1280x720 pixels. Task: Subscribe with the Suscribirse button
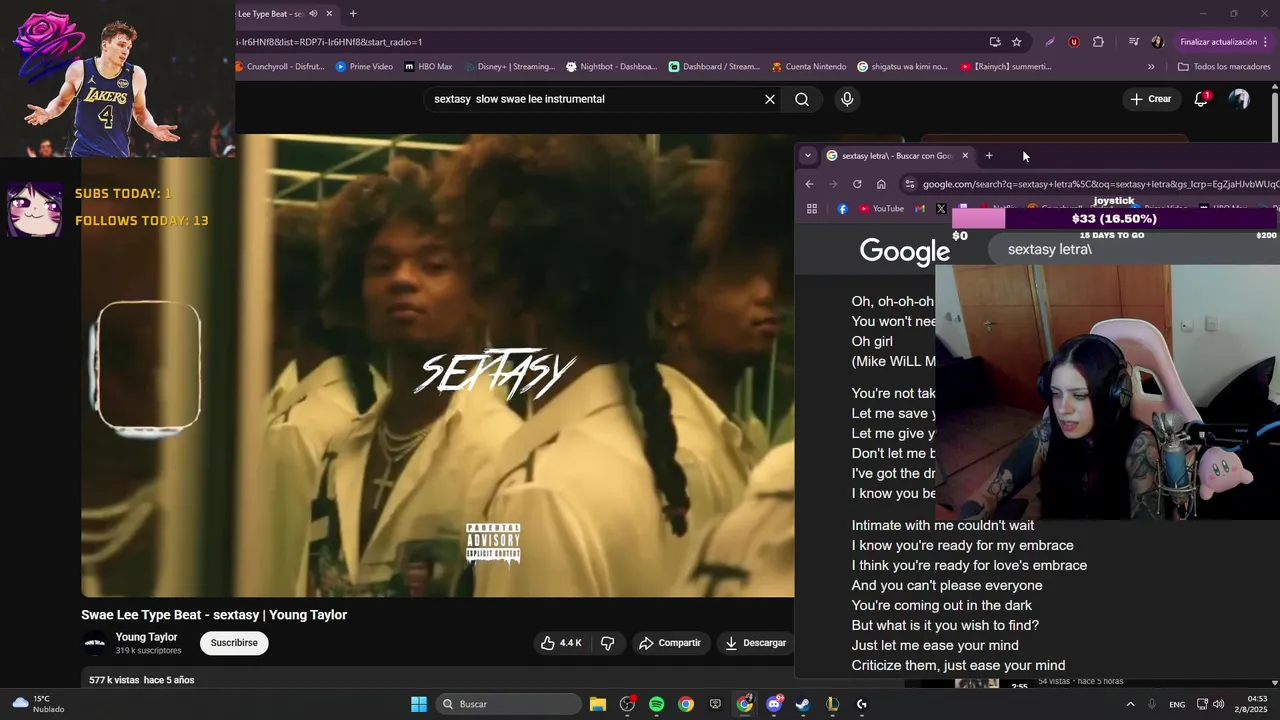pos(234,643)
